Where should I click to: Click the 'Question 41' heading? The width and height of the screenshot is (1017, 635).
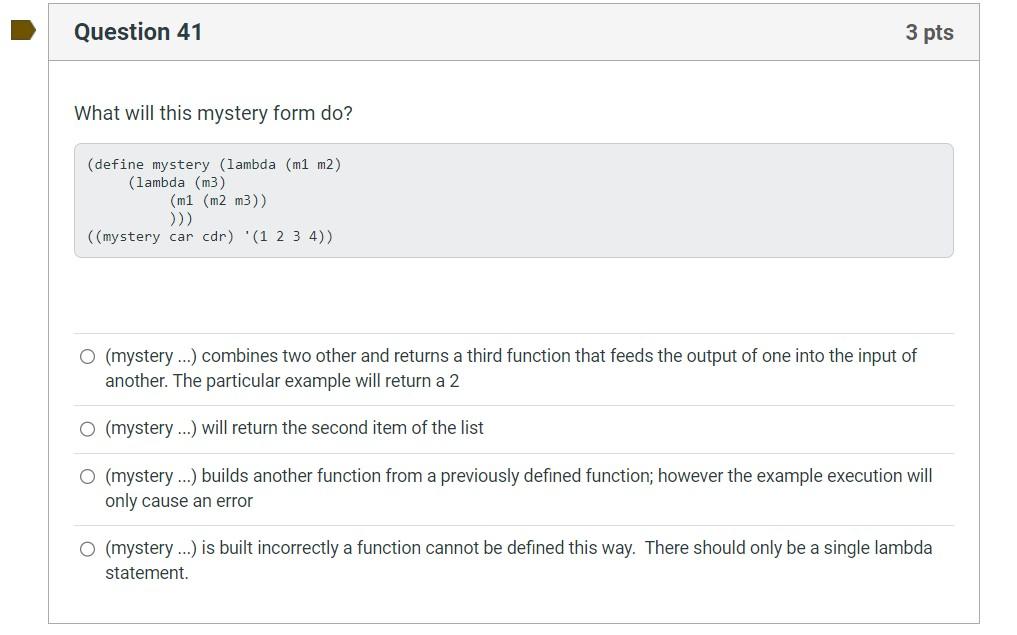138,32
